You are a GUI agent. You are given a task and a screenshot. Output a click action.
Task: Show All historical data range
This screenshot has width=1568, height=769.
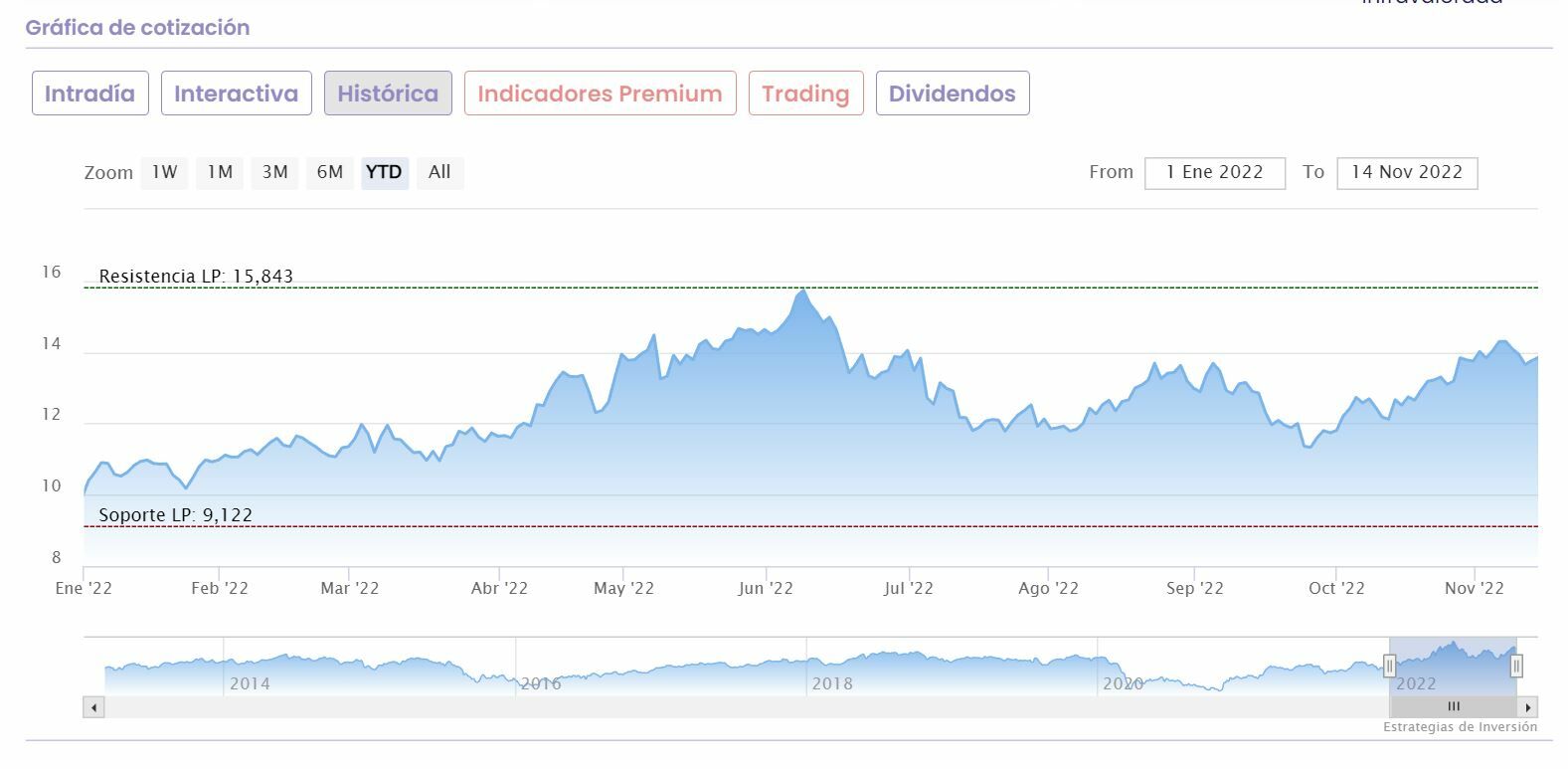pyautogui.click(x=439, y=172)
